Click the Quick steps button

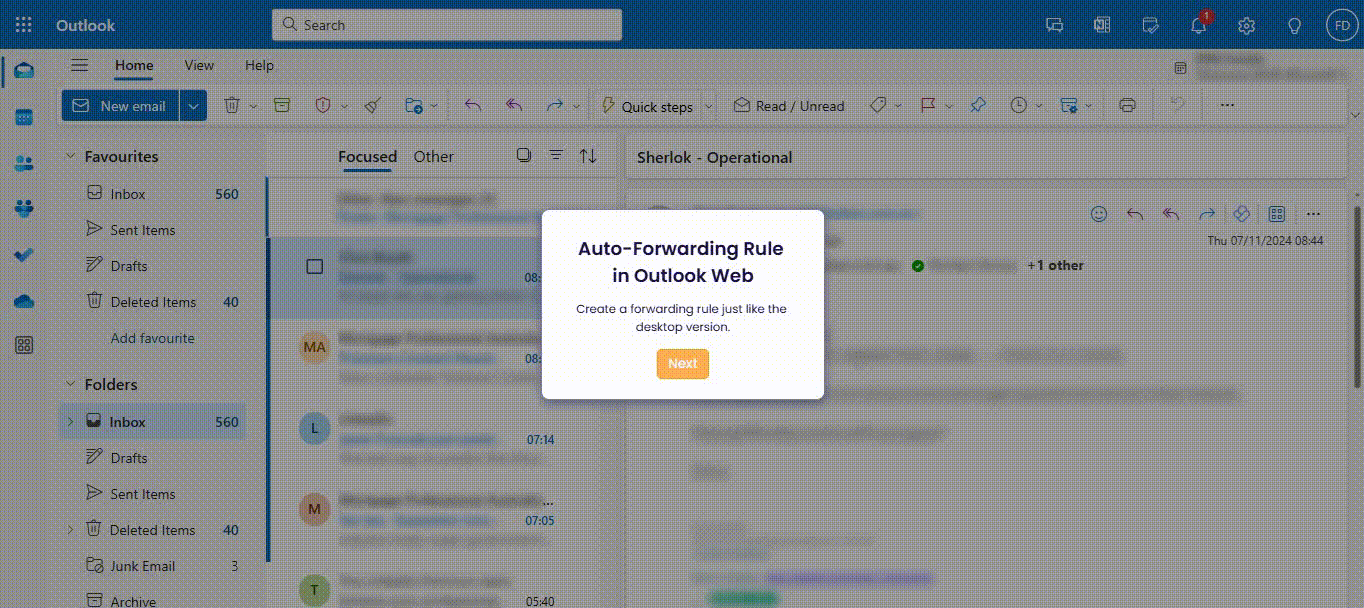point(647,106)
